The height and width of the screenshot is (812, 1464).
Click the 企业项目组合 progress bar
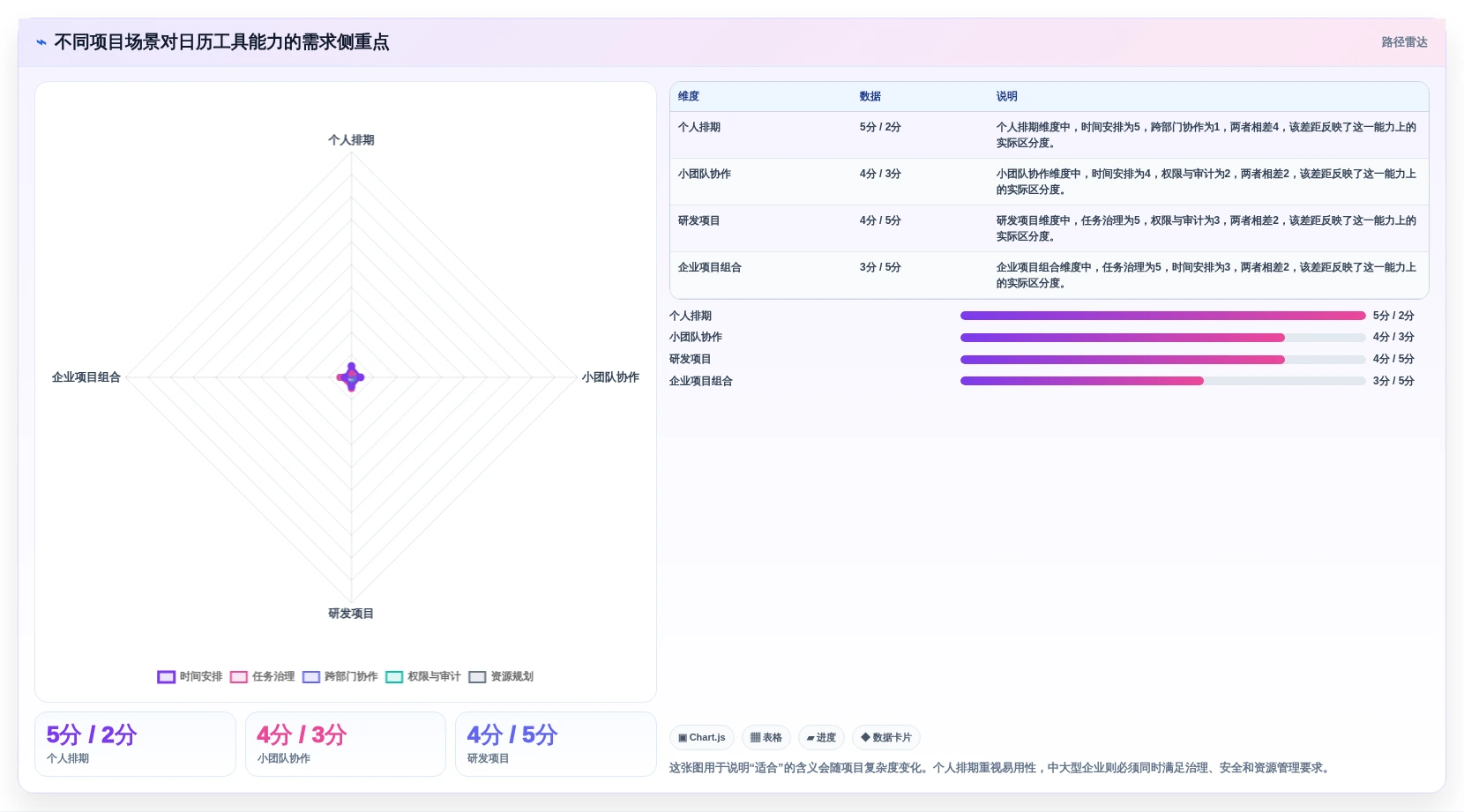1162,381
